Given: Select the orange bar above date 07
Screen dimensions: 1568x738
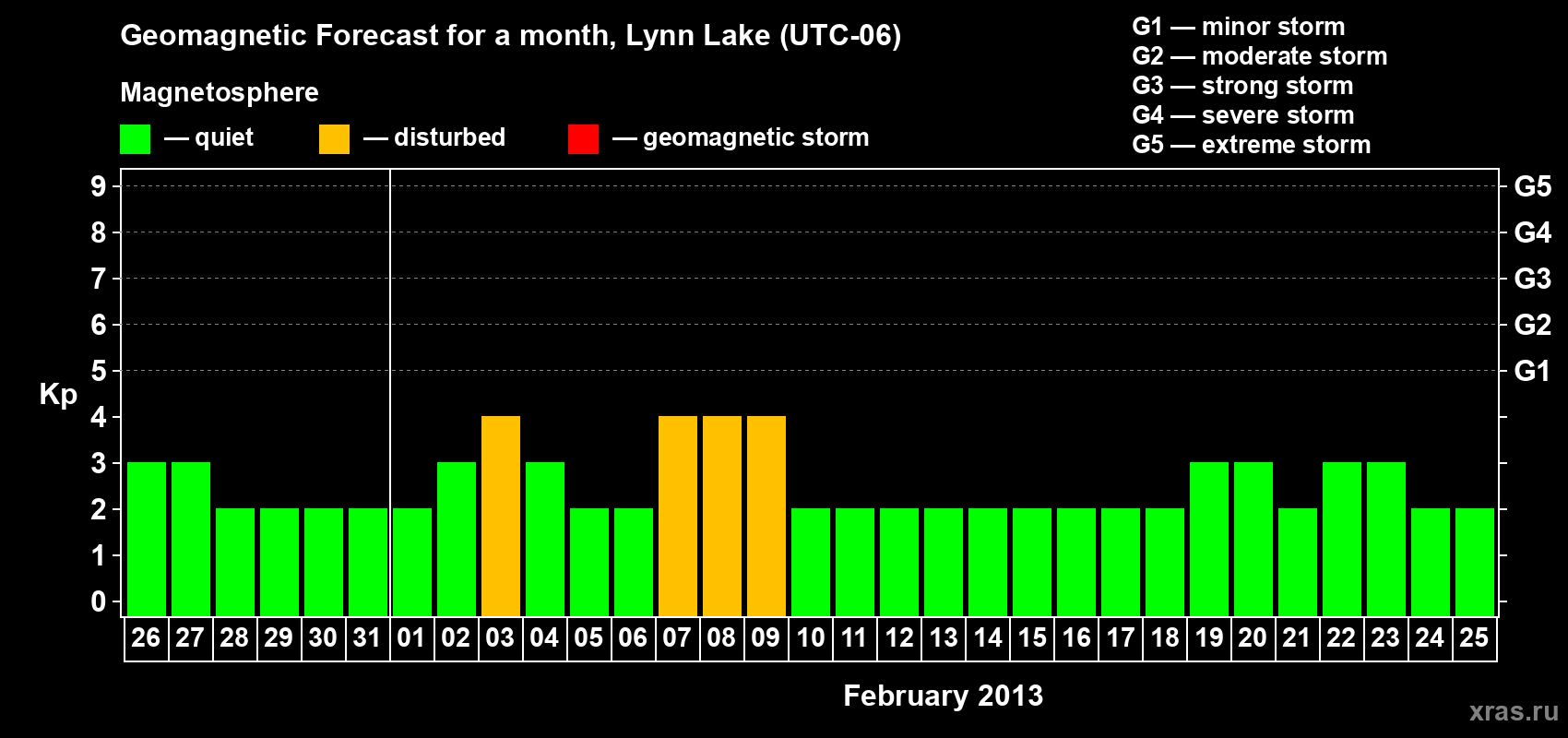Looking at the screenshot, I should (677, 516).
